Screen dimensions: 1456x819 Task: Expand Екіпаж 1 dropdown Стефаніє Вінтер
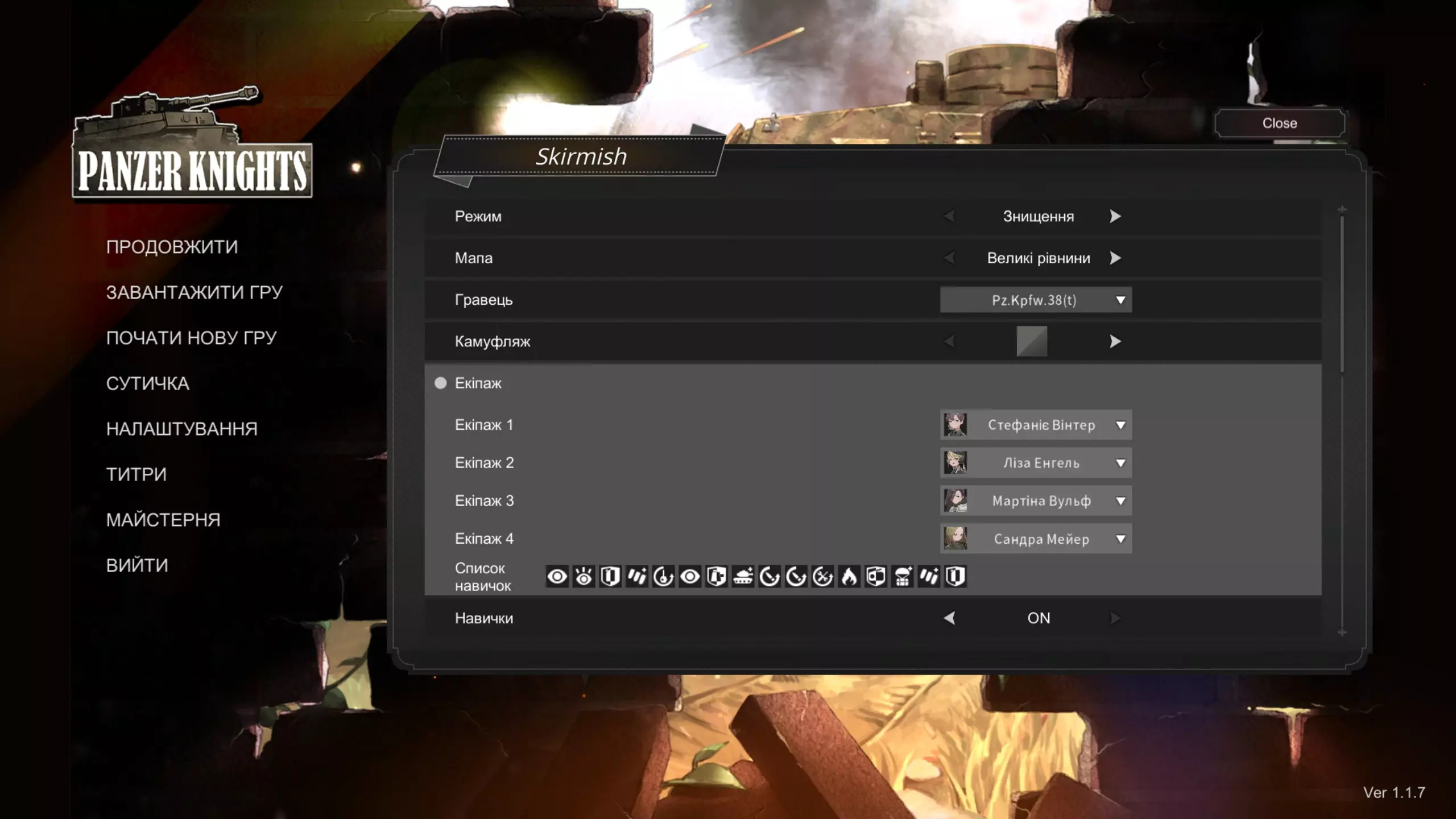click(1035, 425)
